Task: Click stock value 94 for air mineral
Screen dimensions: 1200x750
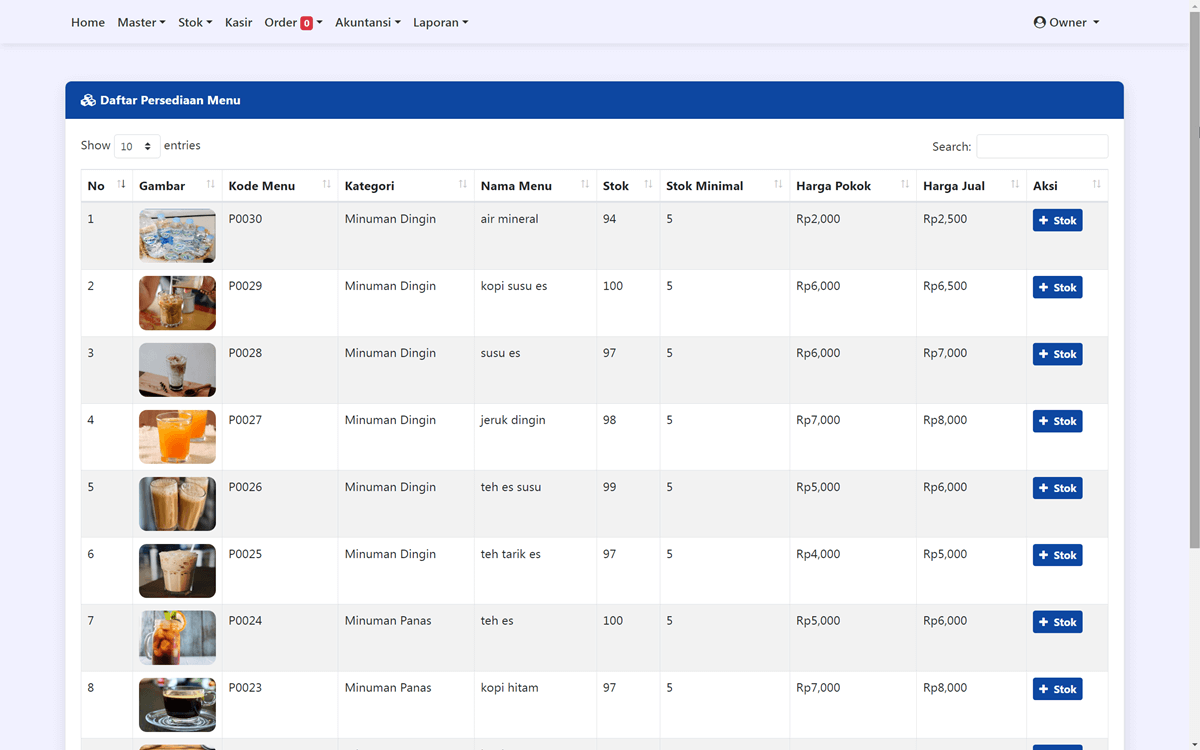Action: [x=610, y=219]
